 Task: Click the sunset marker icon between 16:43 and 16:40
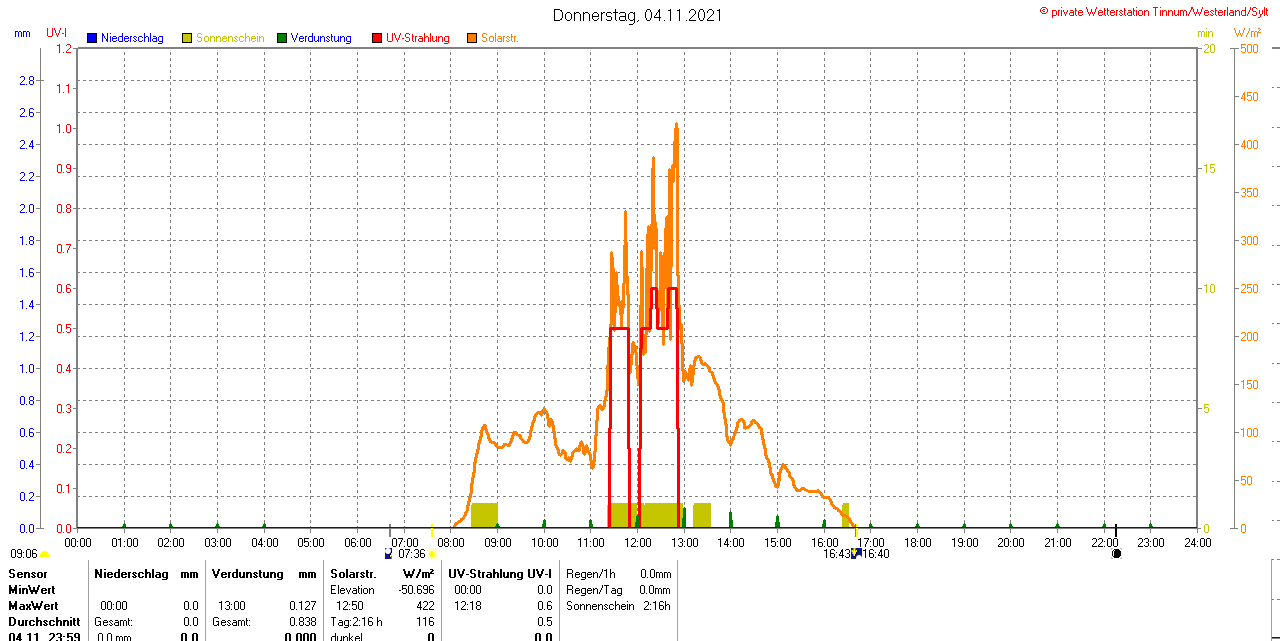pos(857,553)
